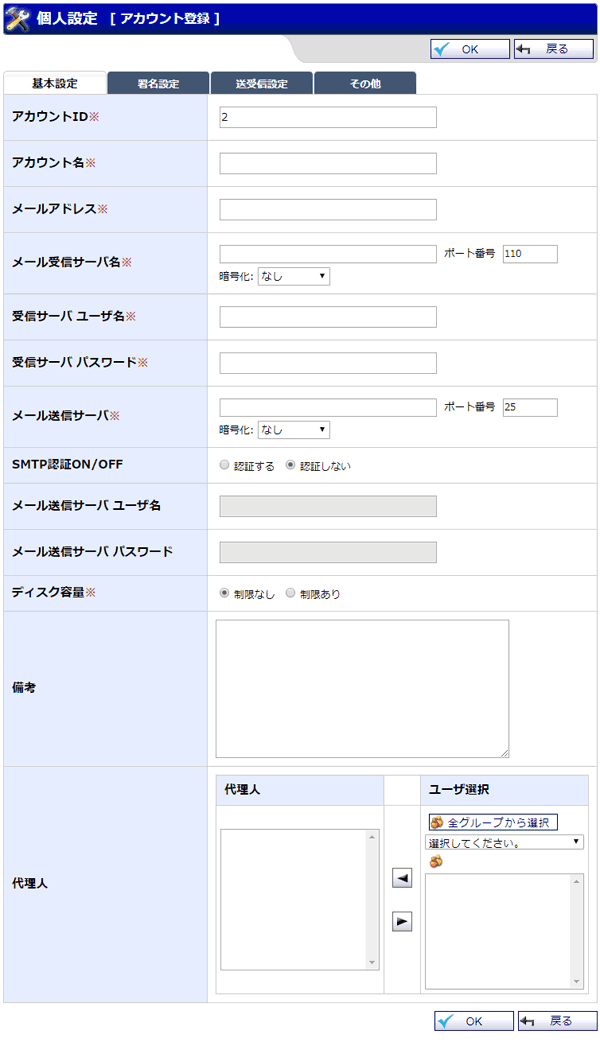This screenshot has width=600, height=1046.
Task: Click the send port number field 25
Action: coord(530,408)
